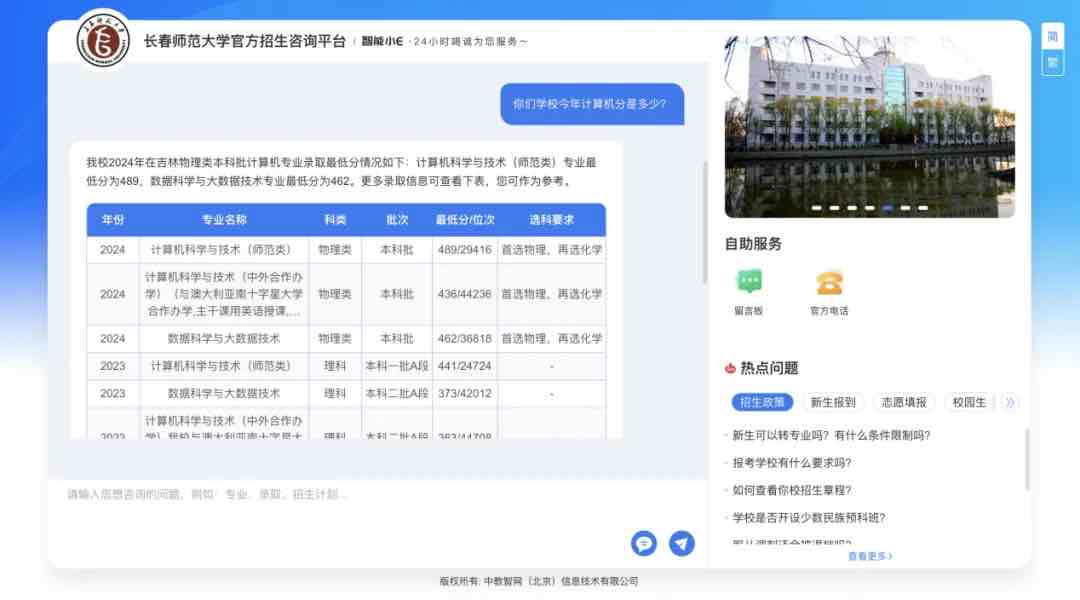Click the page title 长春师范大学官方招生咨询平台
The width and height of the screenshot is (1080, 600).
[x=245, y=41]
